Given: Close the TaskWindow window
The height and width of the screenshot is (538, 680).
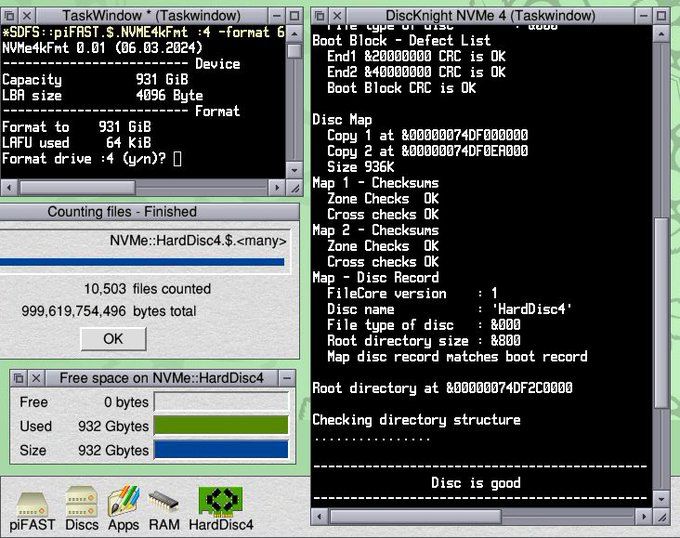Looking at the screenshot, I should pyautogui.click(x=27, y=16).
